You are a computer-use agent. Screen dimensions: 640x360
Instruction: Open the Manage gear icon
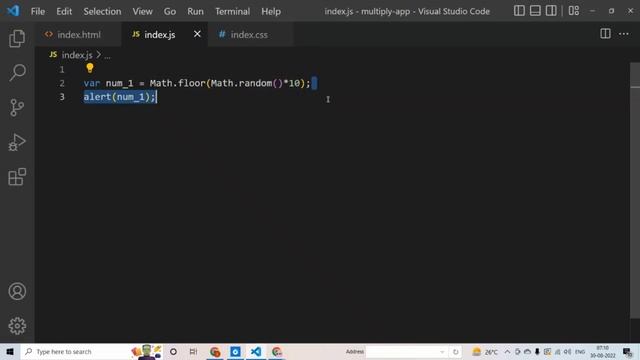tap(17, 326)
